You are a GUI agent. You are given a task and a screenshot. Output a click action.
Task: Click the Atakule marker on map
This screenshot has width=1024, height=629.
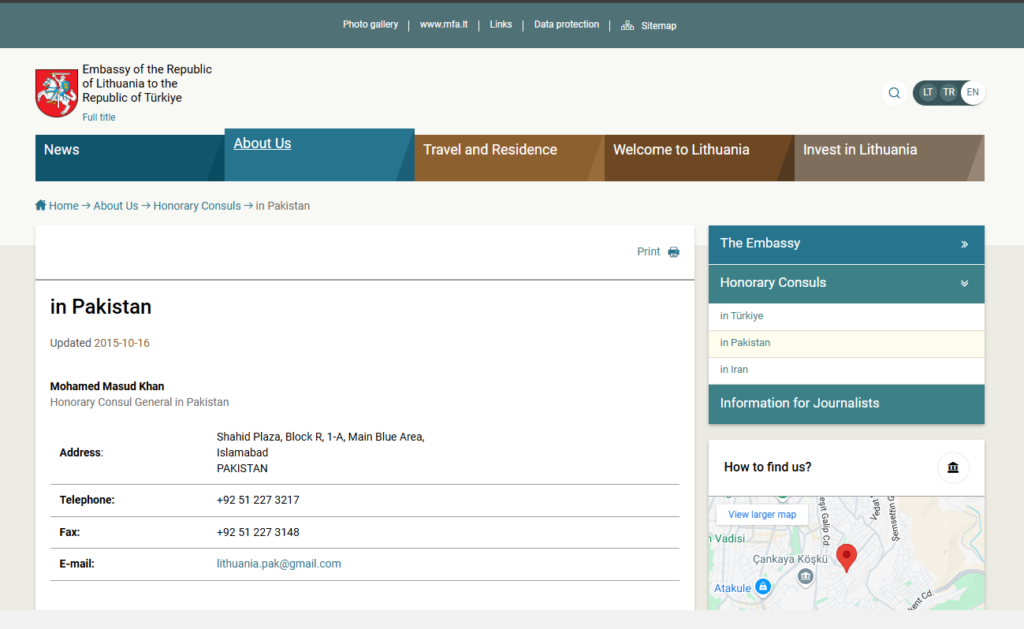coord(762,586)
